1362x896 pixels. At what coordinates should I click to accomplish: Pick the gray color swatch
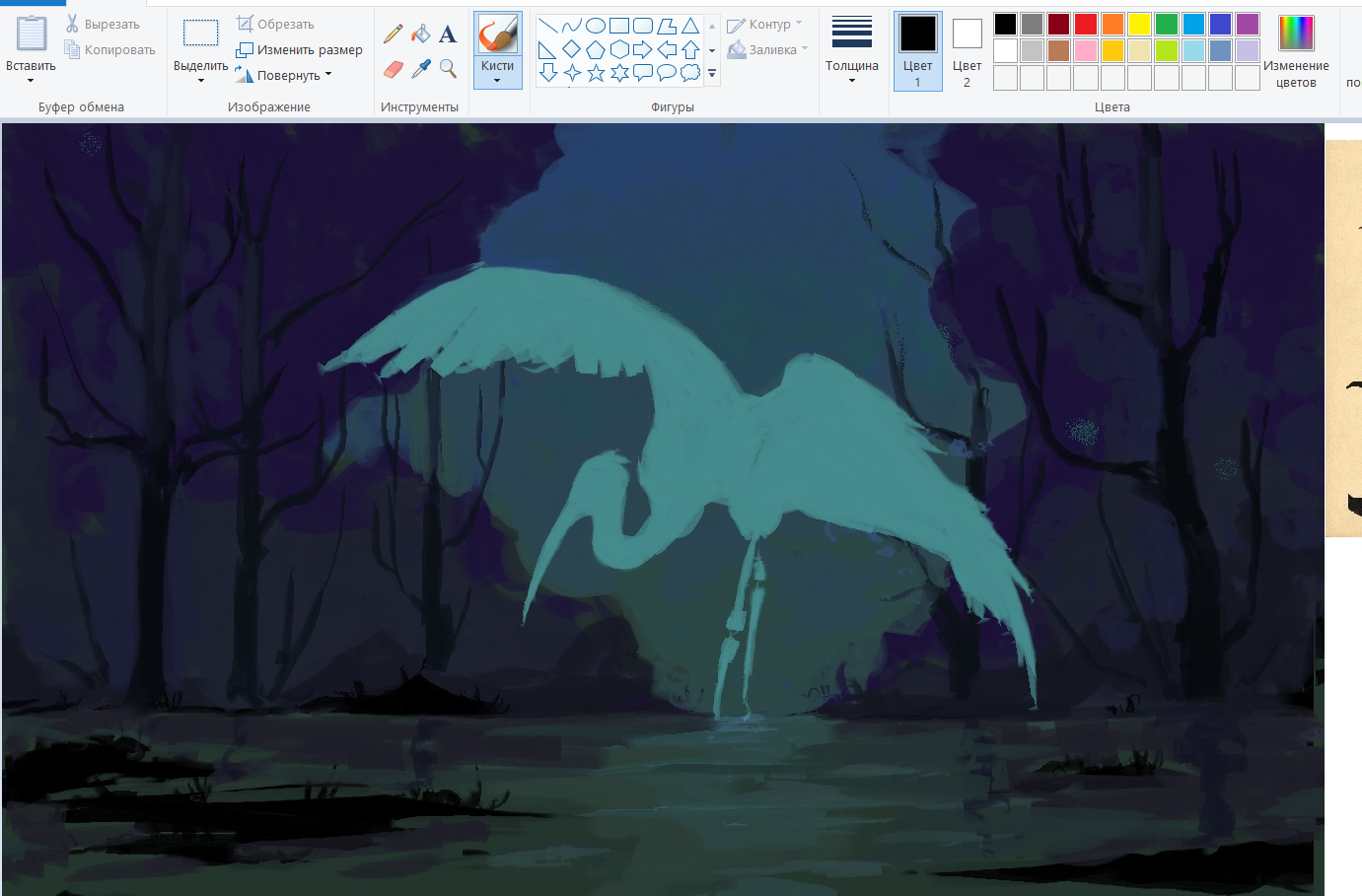(1032, 24)
